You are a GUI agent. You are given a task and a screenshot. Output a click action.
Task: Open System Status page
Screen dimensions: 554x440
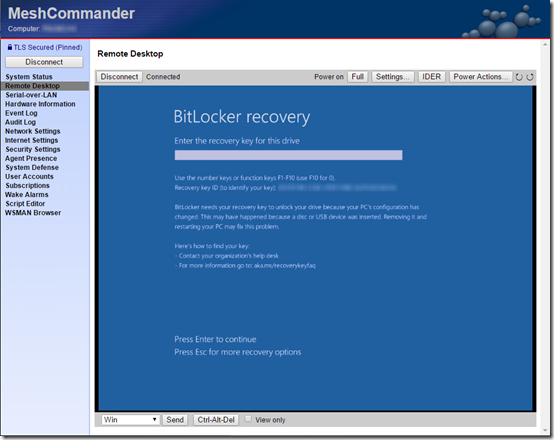29,77
